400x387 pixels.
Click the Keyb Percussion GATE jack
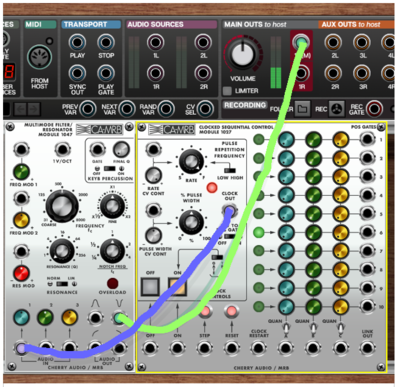tap(97, 150)
